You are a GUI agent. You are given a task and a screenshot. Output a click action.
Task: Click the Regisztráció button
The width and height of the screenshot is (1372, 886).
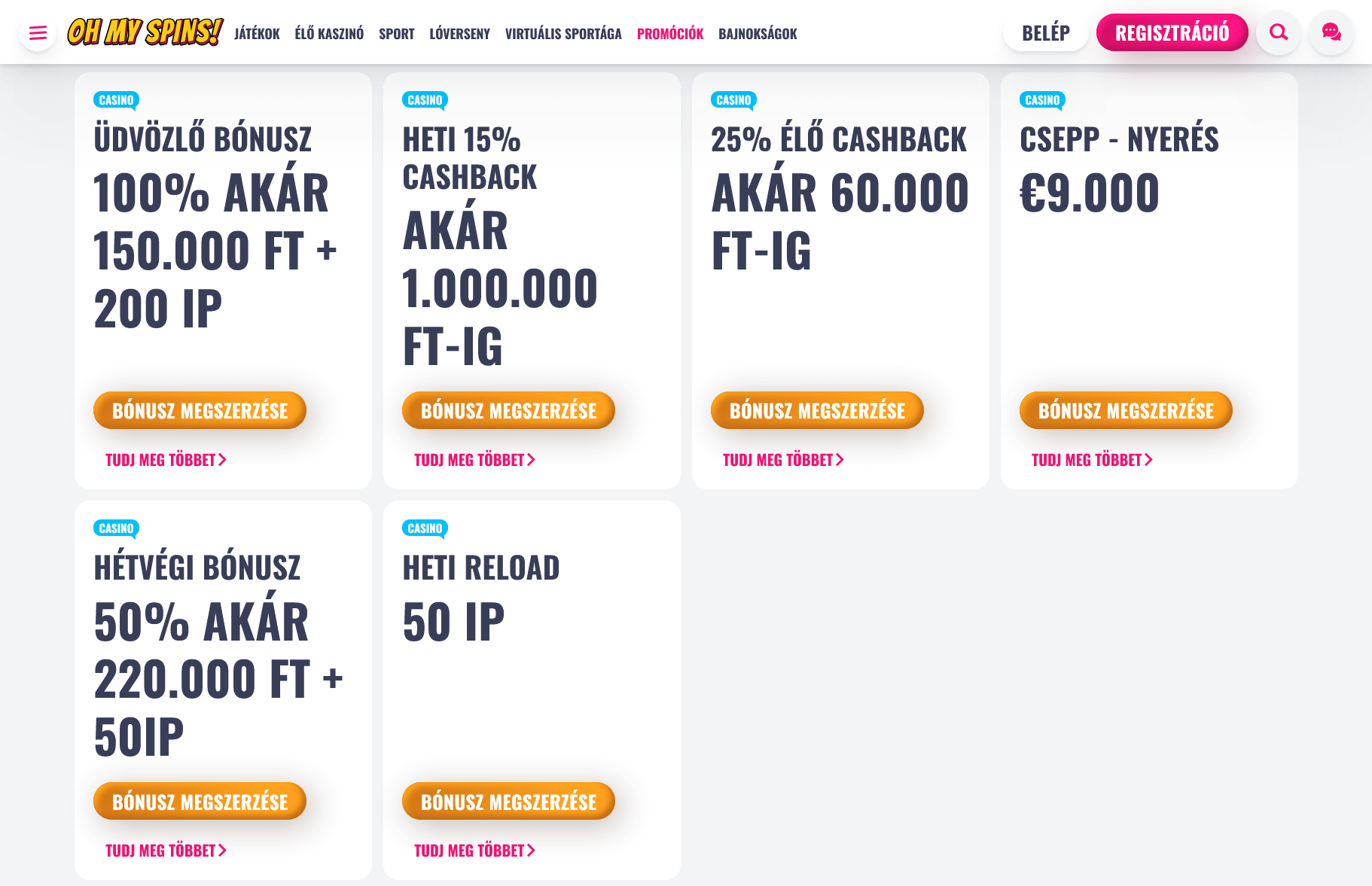[1172, 33]
